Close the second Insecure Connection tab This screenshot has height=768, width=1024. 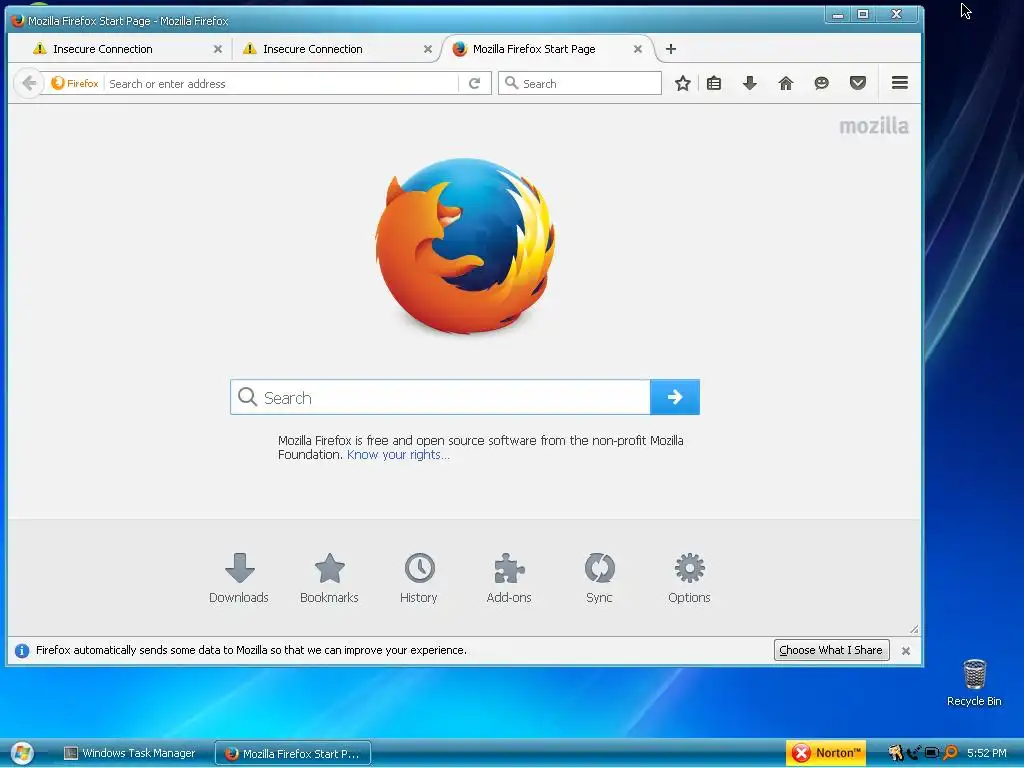[x=428, y=49]
